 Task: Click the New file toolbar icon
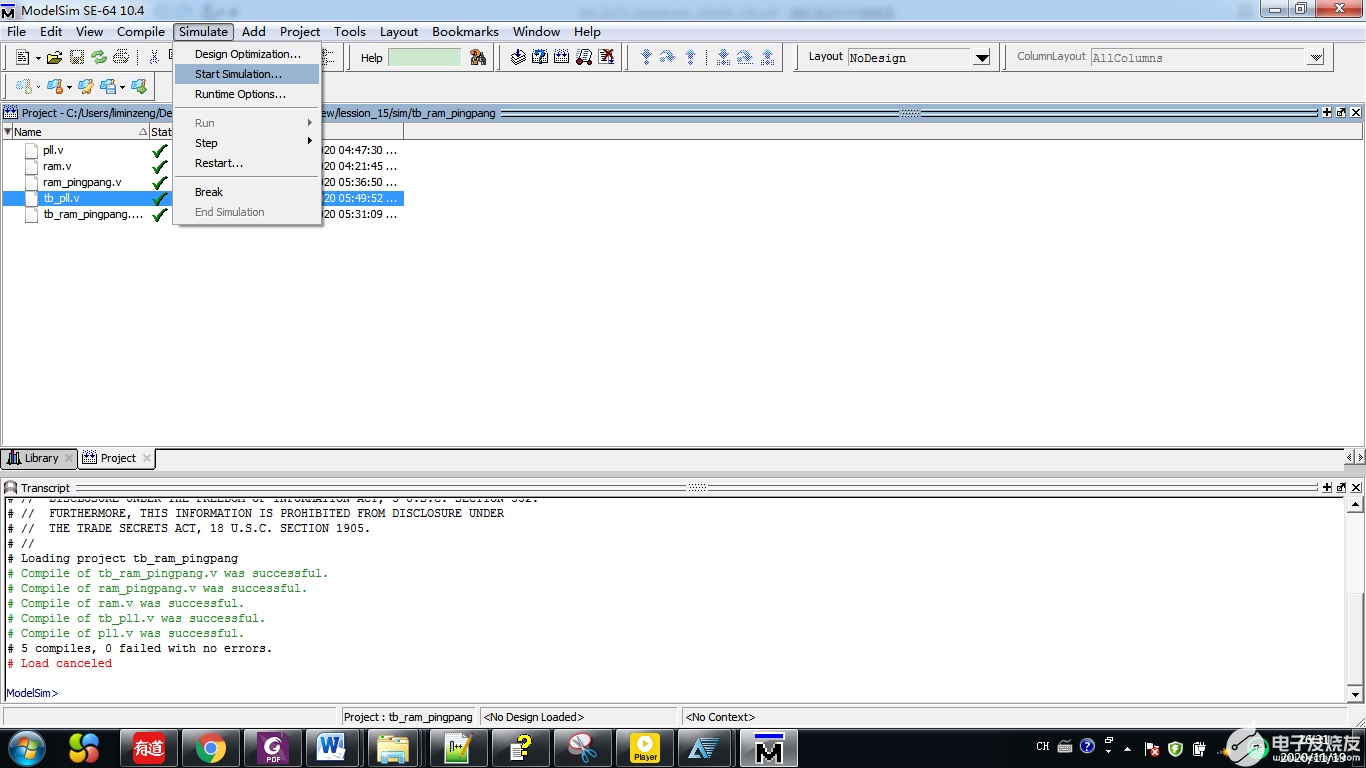tap(22, 58)
